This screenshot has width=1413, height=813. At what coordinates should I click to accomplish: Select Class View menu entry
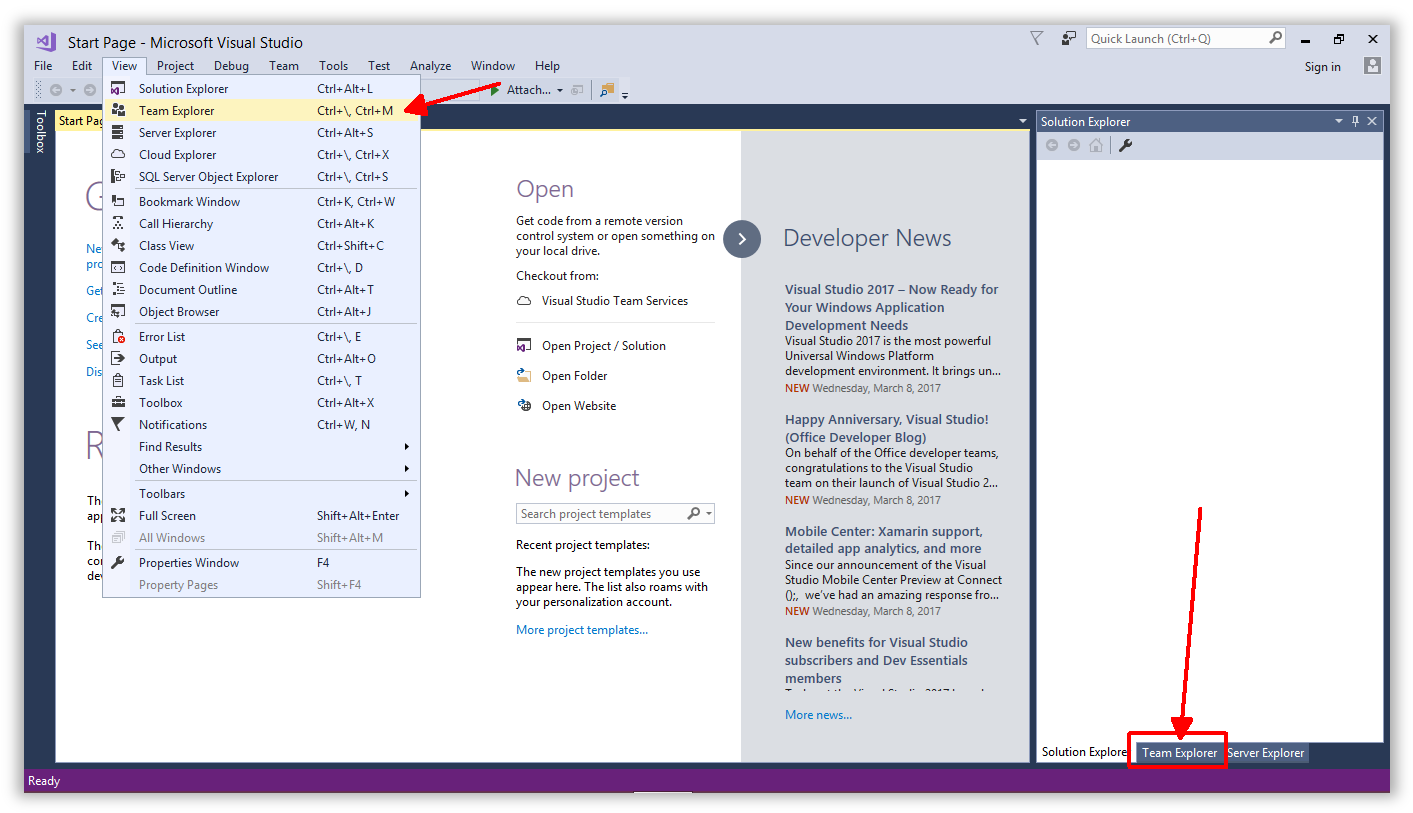[x=262, y=246]
